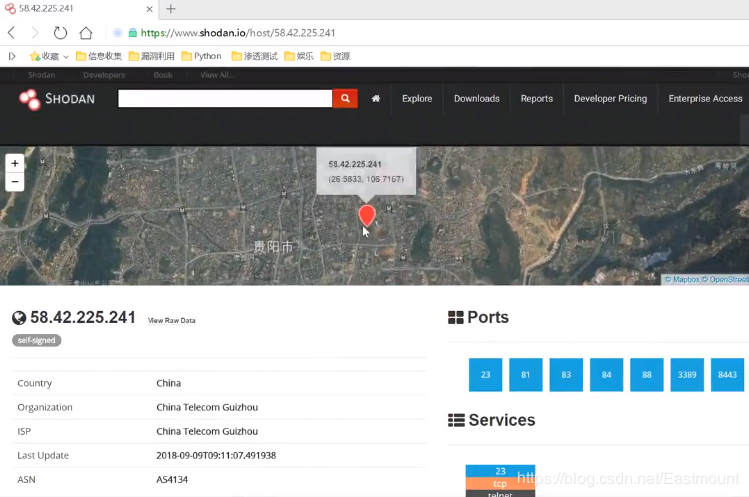Expand the 收藏 favorites dropdown arrow
The image size is (749, 497).
[x=66, y=56]
